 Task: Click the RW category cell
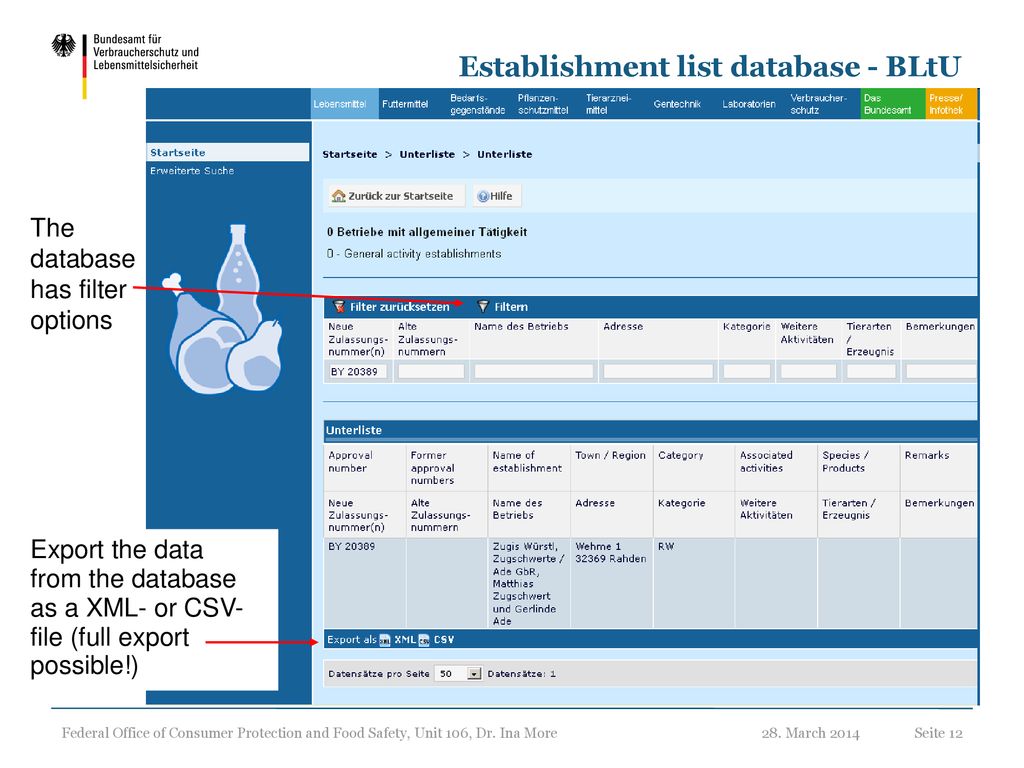tap(694, 584)
